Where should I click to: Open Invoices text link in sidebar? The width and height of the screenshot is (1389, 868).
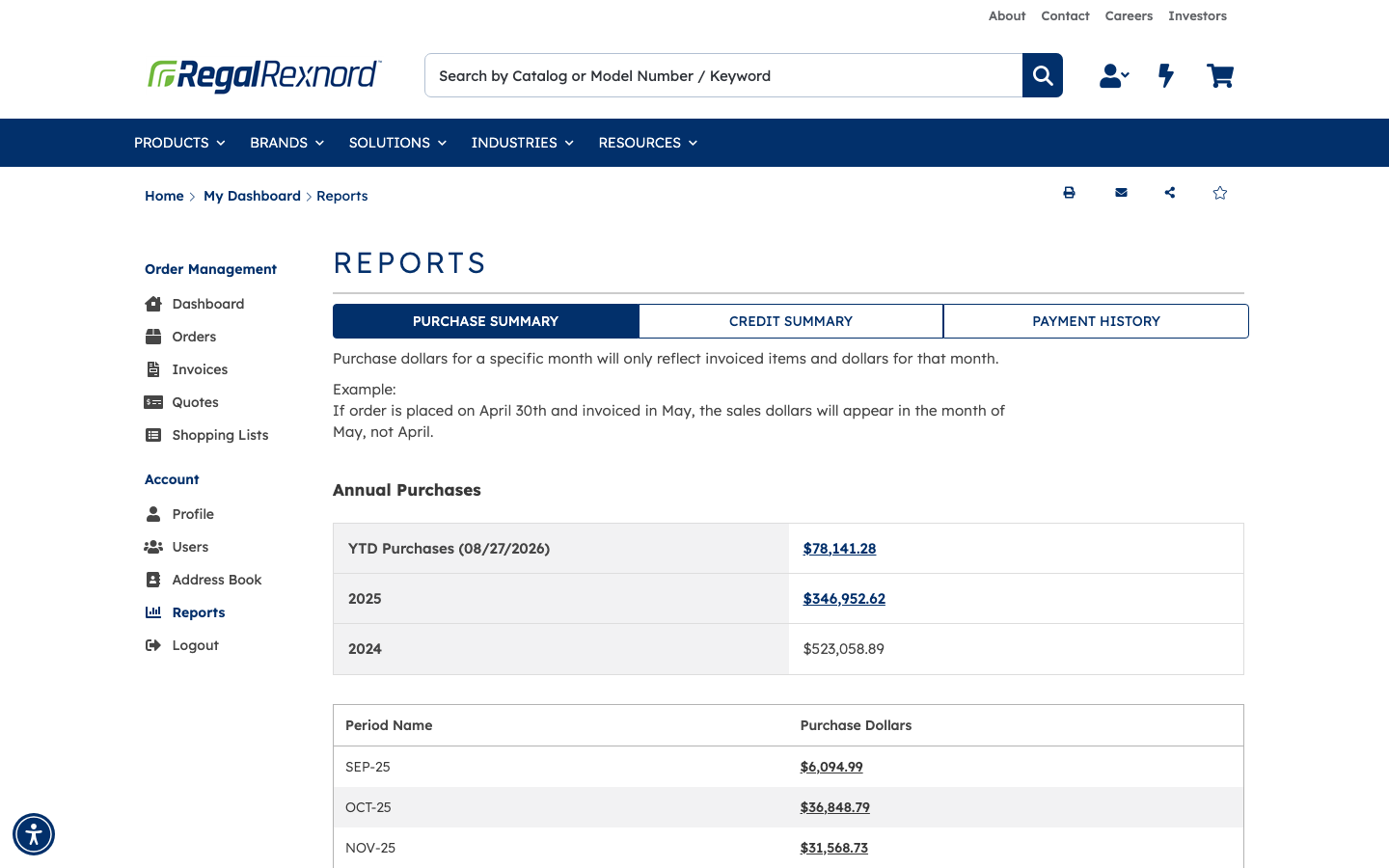(x=200, y=369)
